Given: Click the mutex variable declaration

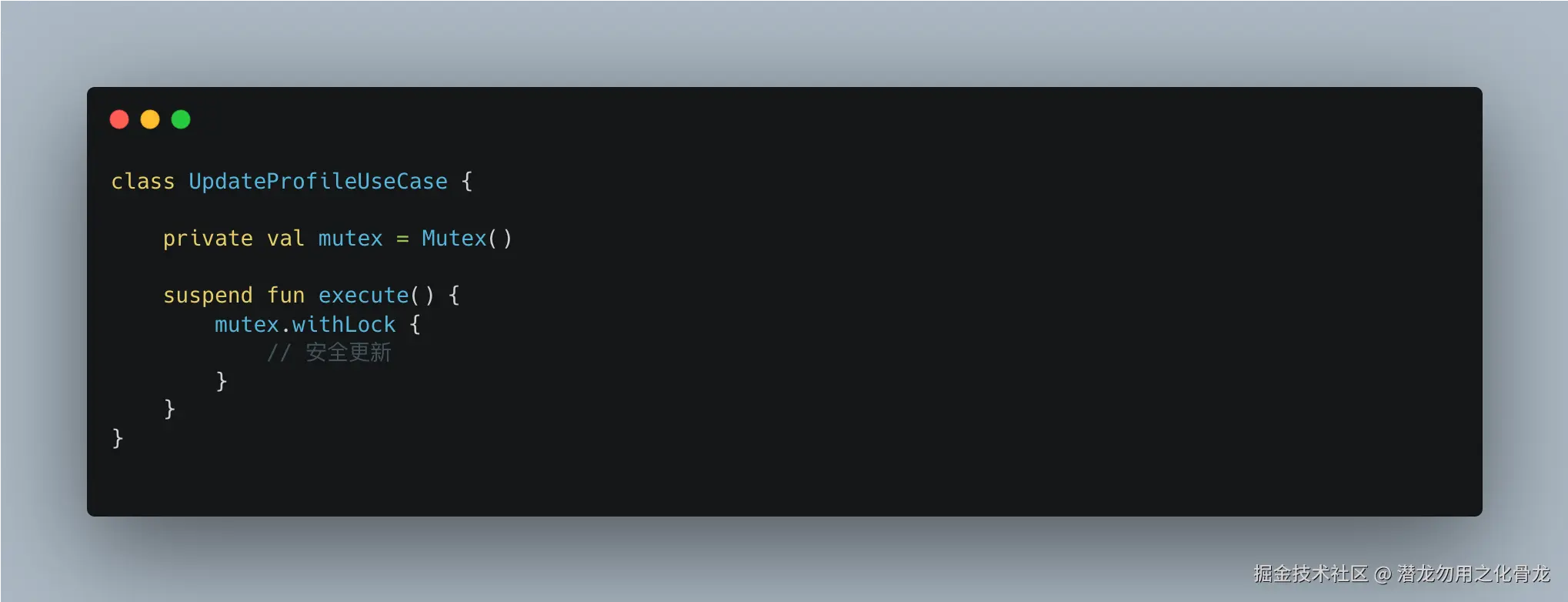Looking at the screenshot, I should [350, 239].
